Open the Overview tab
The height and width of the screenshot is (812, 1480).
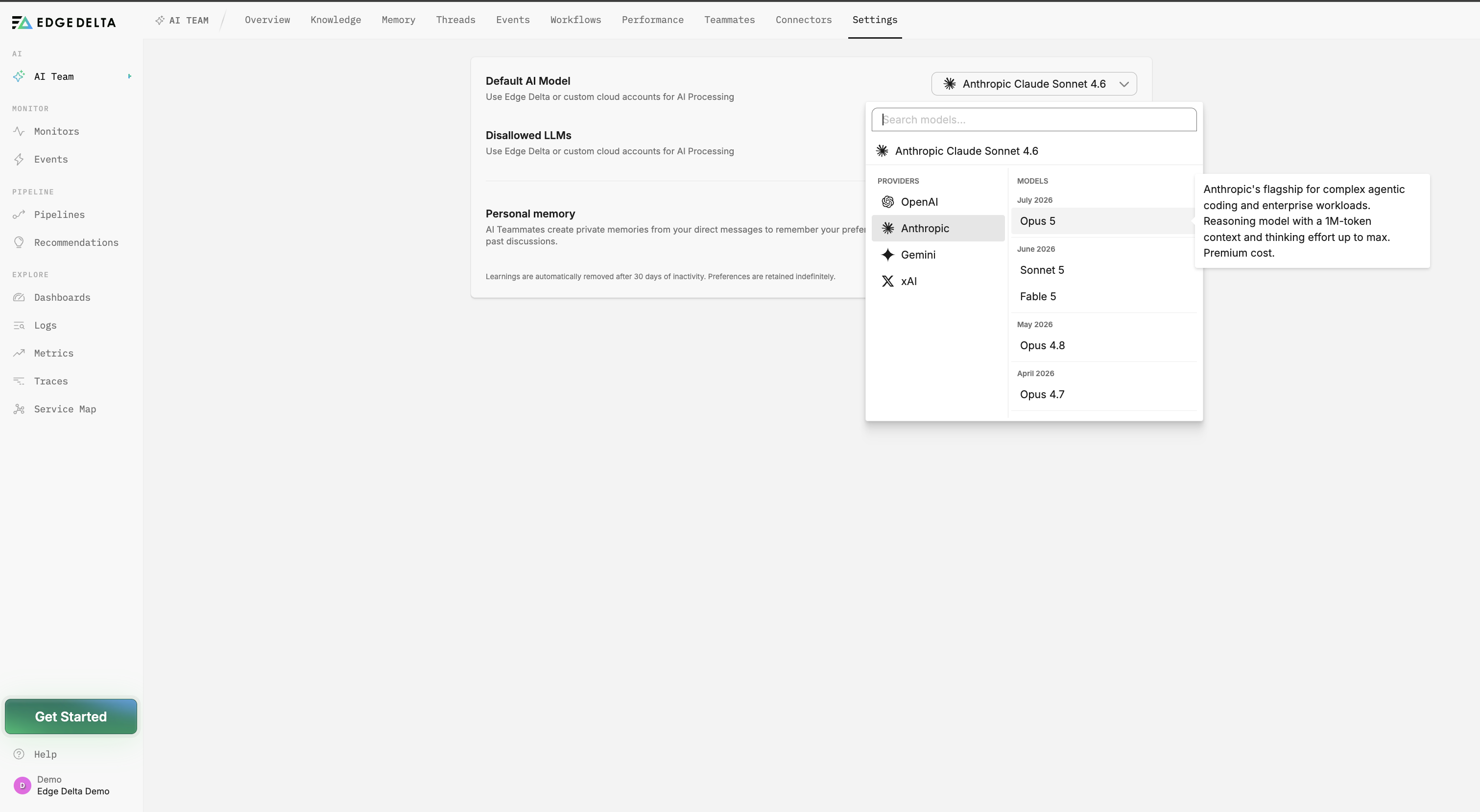point(267,20)
